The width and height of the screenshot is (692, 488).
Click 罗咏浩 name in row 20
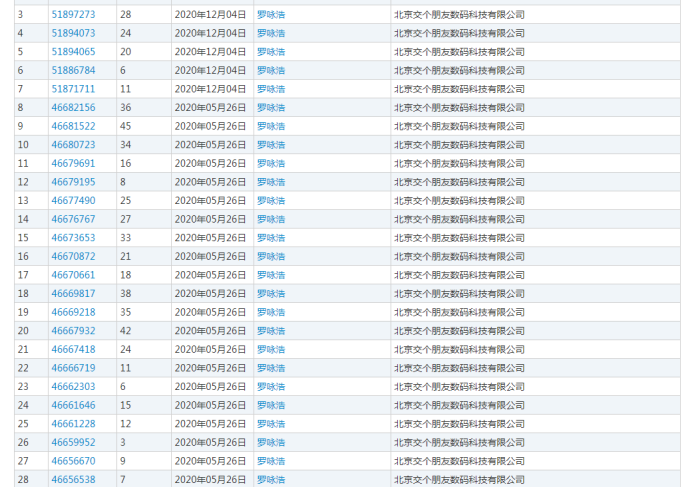(270, 331)
